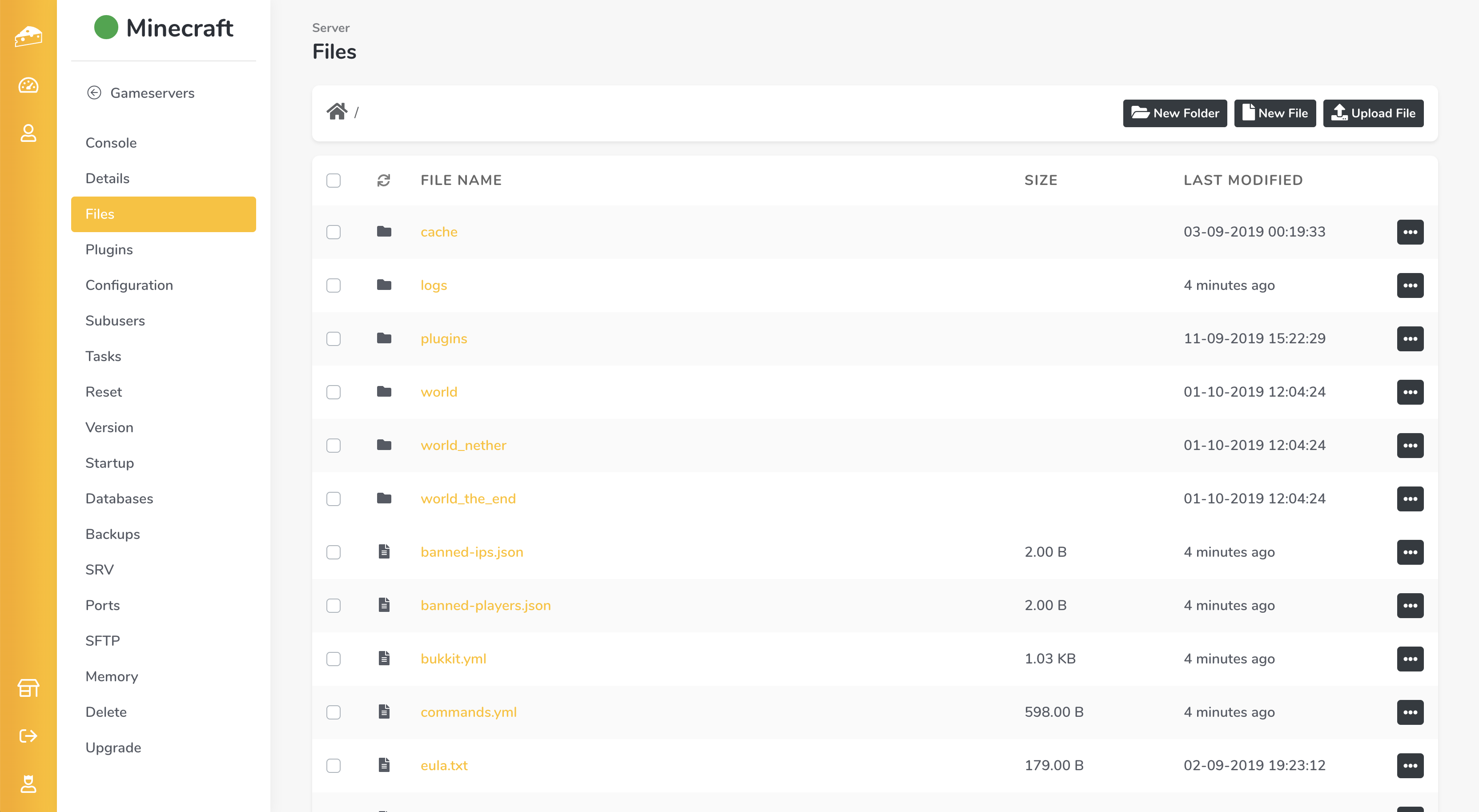Click the user profile icon in sidebar
The image size is (1479, 812).
click(x=28, y=133)
